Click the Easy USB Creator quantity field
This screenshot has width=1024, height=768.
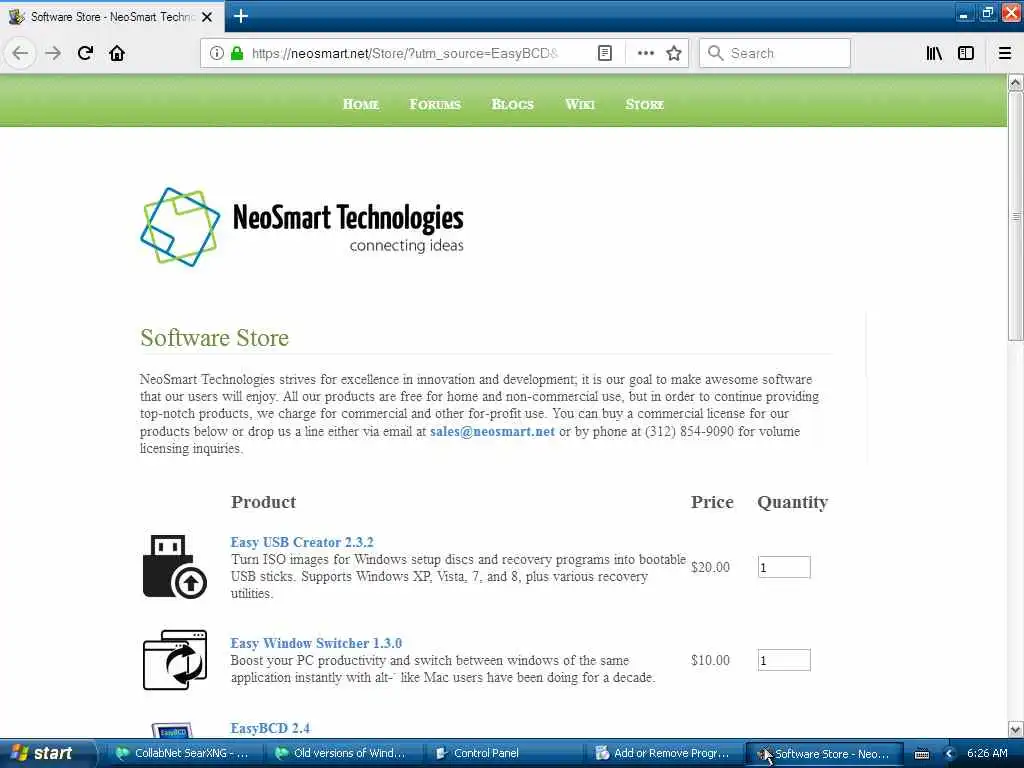784,567
